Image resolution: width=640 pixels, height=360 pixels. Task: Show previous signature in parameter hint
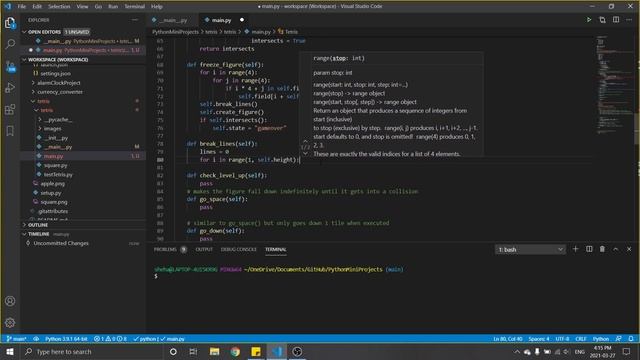tap(305, 141)
